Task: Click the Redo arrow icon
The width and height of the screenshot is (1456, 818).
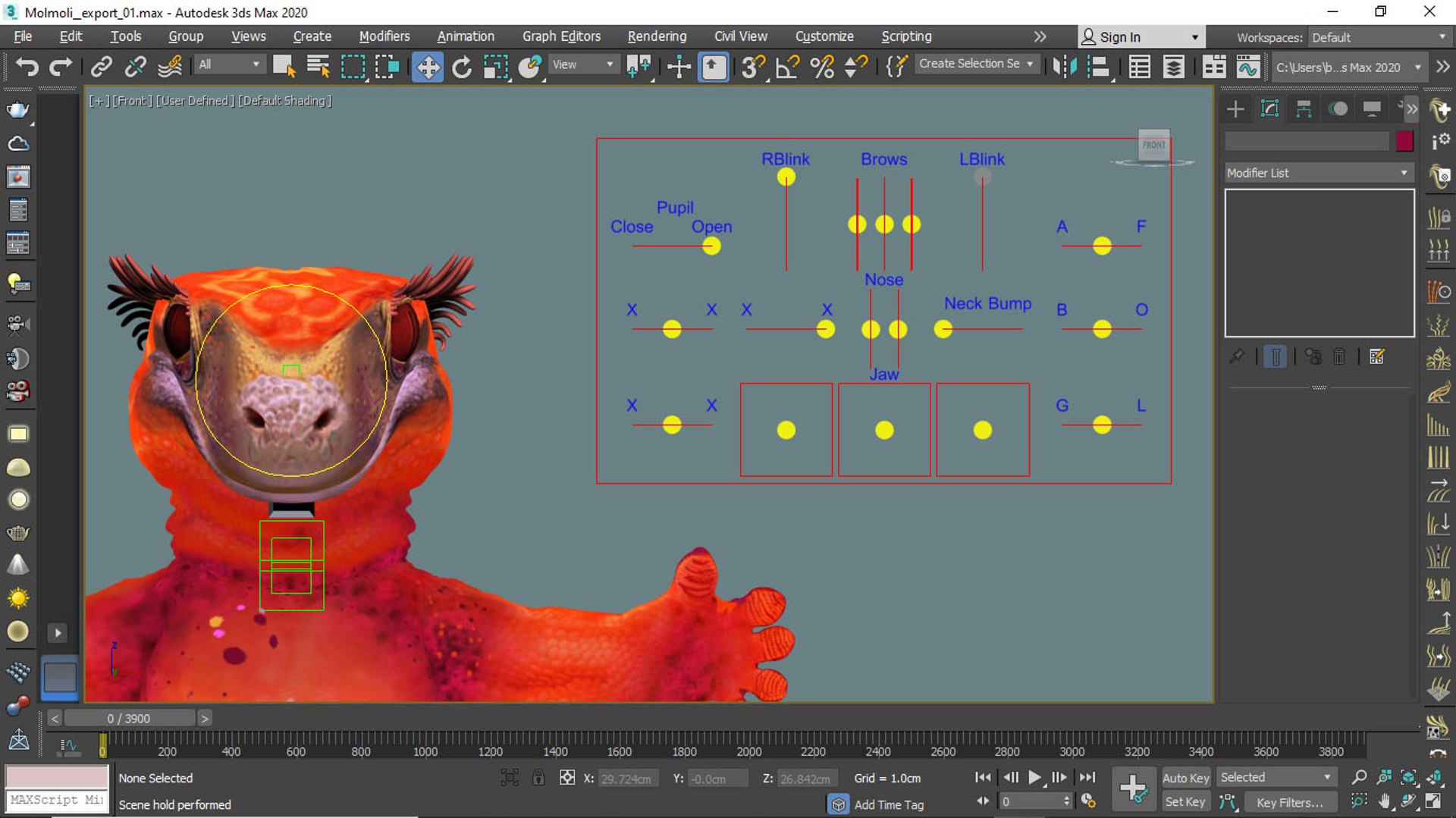Action: click(x=61, y=67)
